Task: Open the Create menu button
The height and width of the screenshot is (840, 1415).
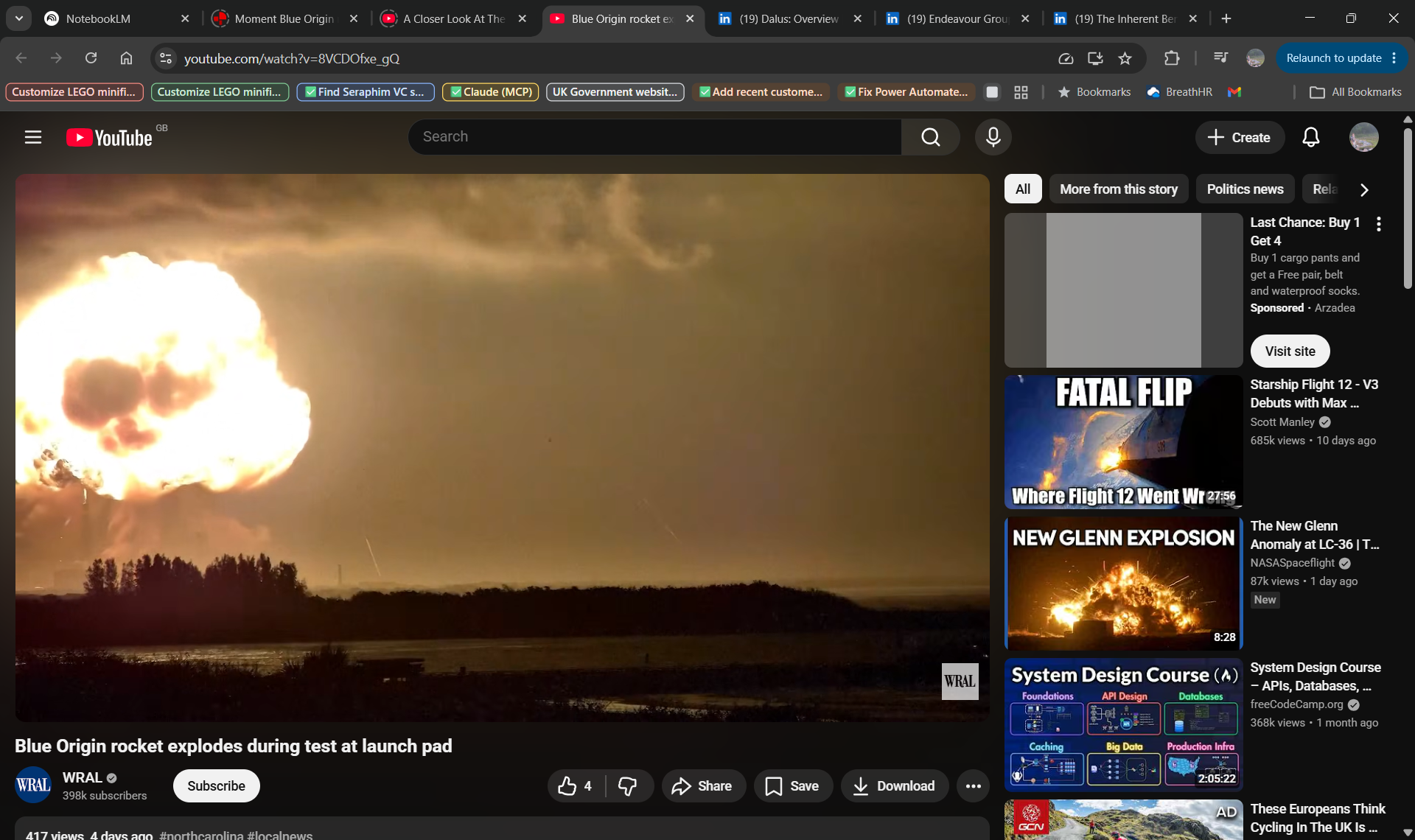Action: [1239, 137]
